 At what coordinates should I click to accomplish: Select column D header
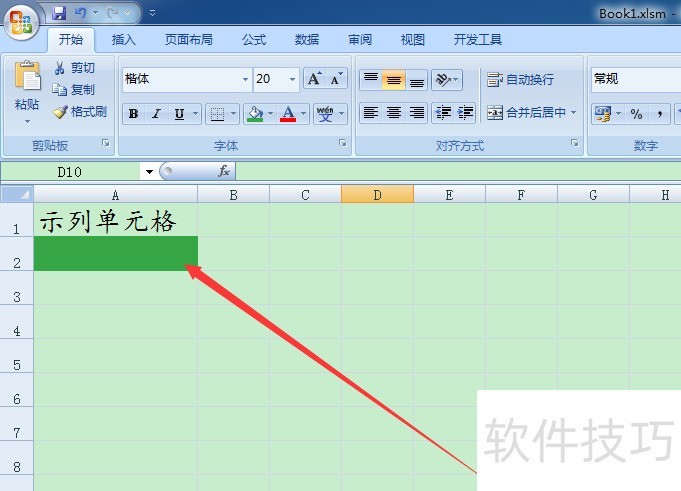[377, 194]
